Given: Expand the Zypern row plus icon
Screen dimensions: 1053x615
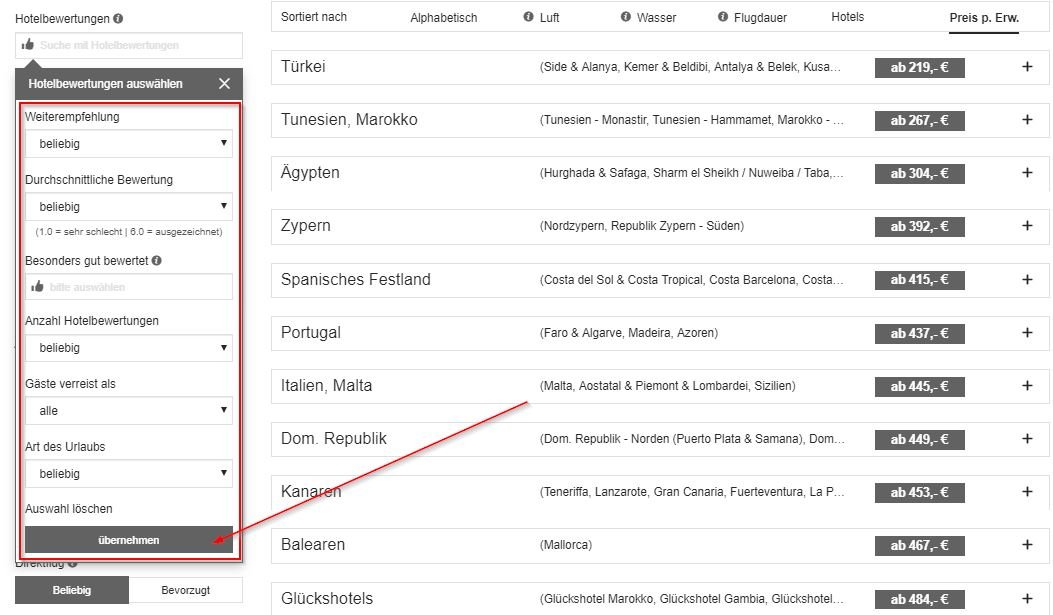Looking at the screenshot, I should pyautogui.click(x=1027, y=226).
